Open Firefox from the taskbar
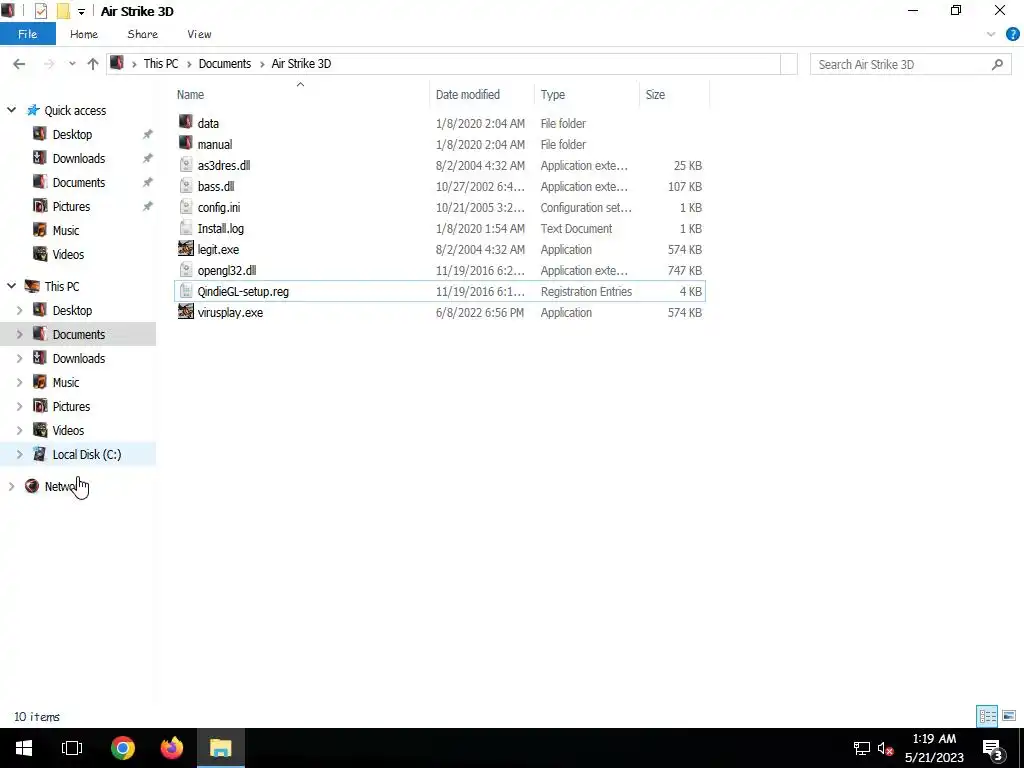 (x=172, y=748)
